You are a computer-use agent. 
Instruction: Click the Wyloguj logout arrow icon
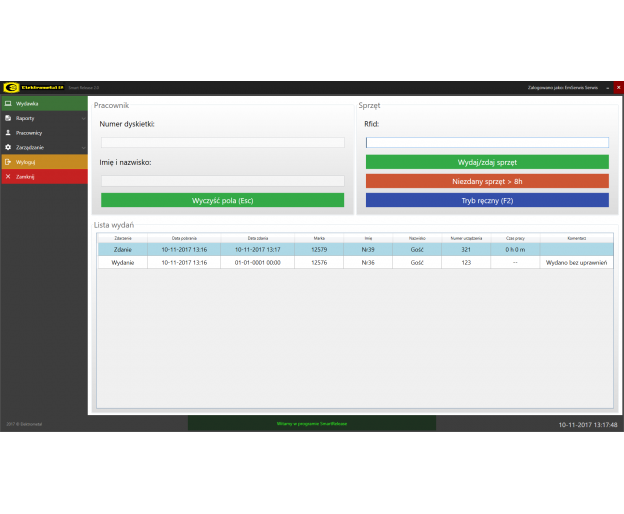click(x=8, y=162)
